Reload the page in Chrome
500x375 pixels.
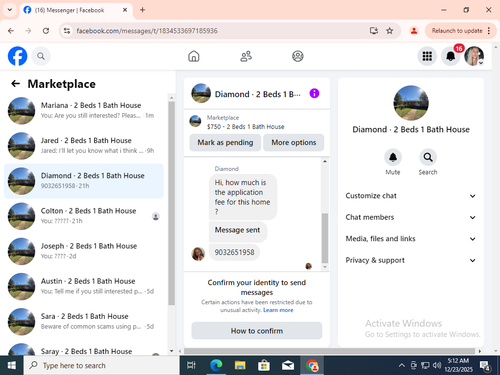[x=46, y=31]
